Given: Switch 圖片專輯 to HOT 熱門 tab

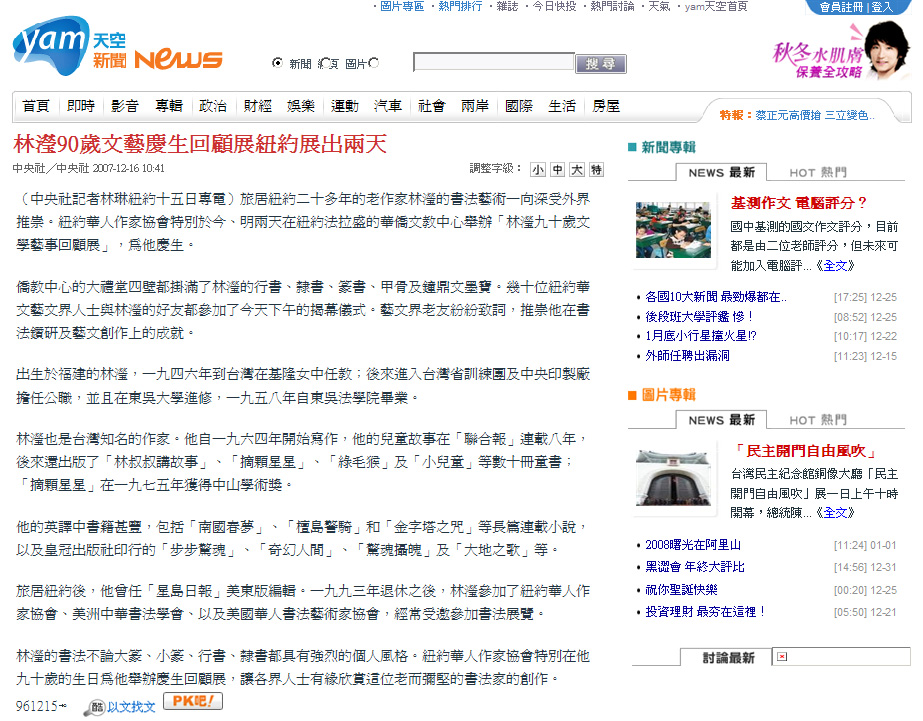Looking at the screenshot, I should pyautogui.click(x=816, y=420).
